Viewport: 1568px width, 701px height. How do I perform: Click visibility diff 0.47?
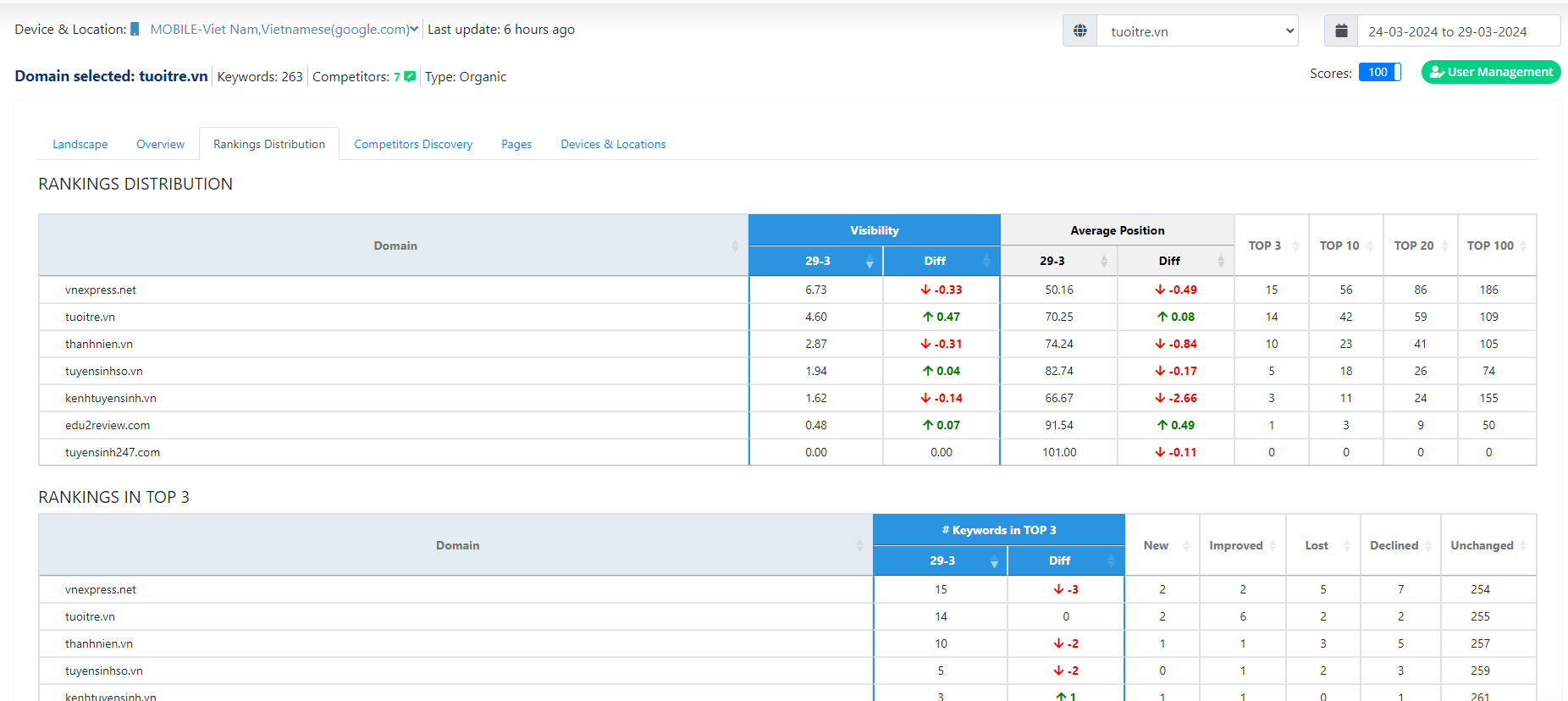coord(941,317)
